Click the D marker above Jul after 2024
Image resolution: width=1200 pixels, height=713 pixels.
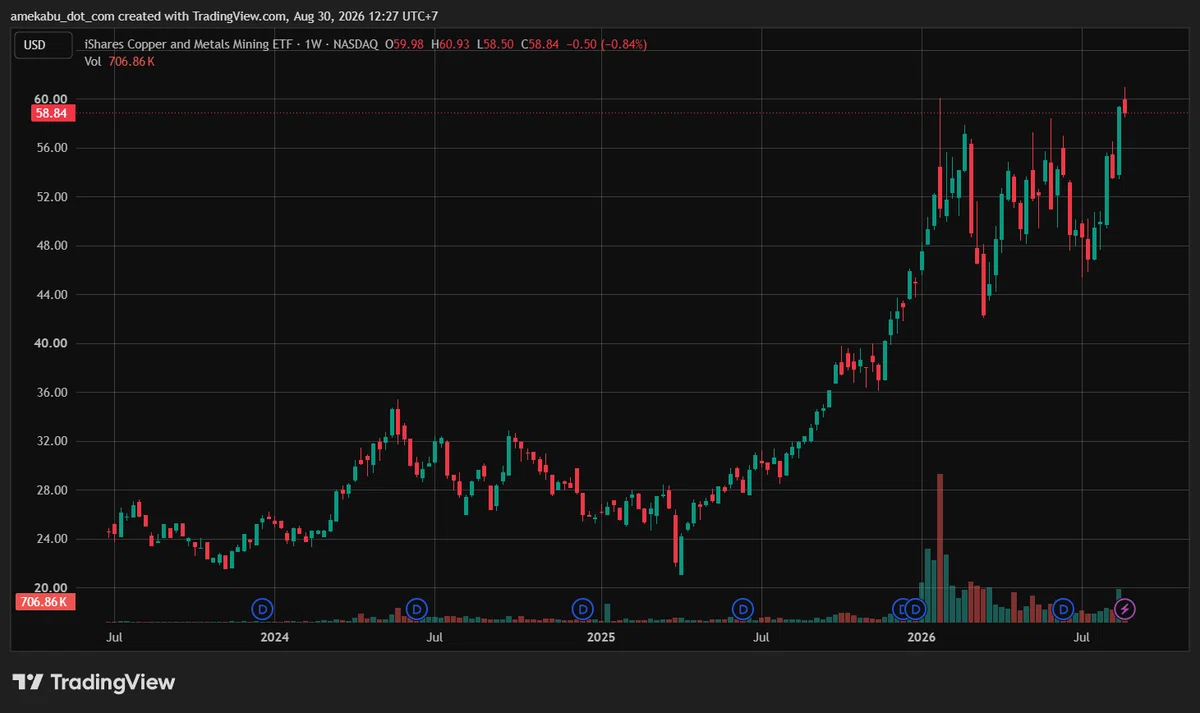pyautogui.click(x=417, y=608)
